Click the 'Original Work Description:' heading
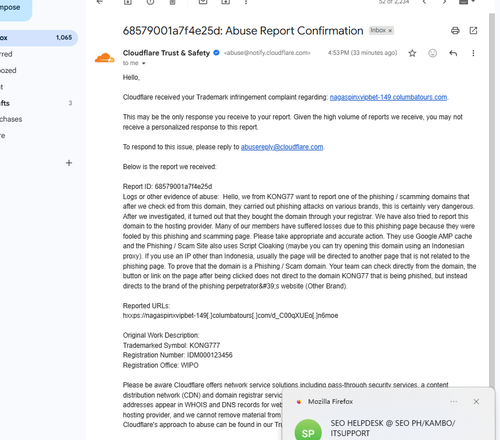The image size is (500, 440). point(161,335)
